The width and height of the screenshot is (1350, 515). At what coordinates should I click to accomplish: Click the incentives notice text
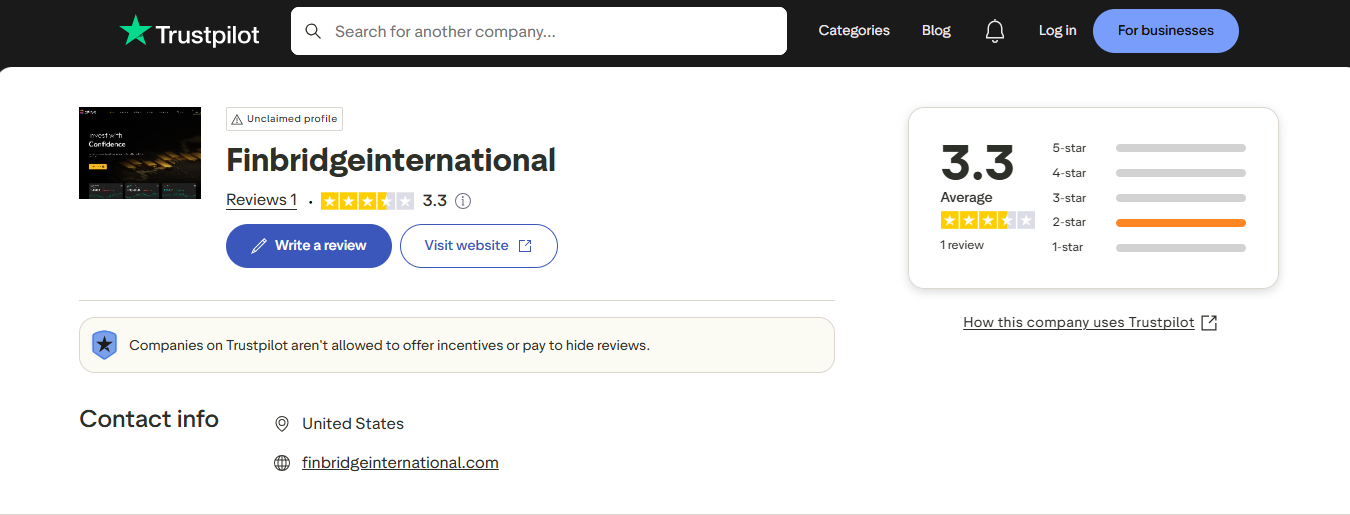click(x=389, y=345)
